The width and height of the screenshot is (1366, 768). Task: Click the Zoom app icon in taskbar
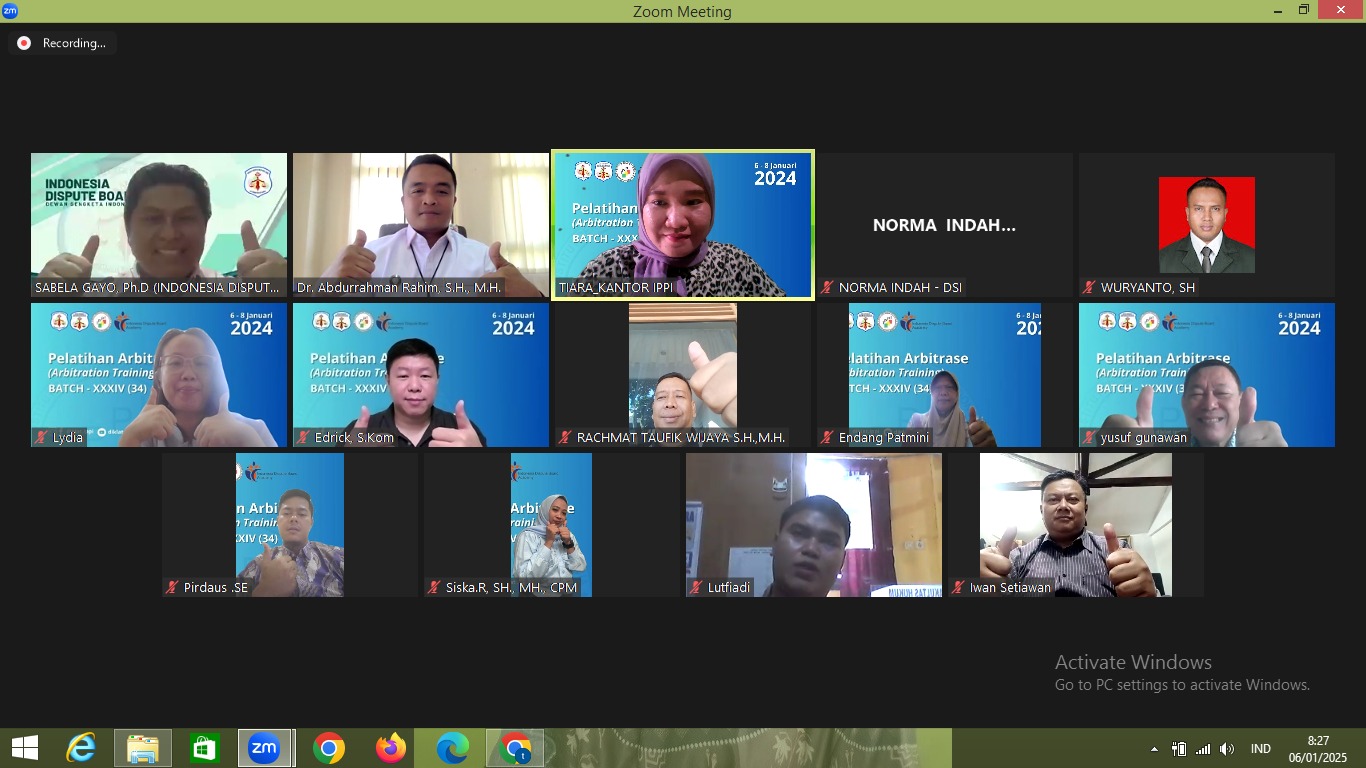265,748
